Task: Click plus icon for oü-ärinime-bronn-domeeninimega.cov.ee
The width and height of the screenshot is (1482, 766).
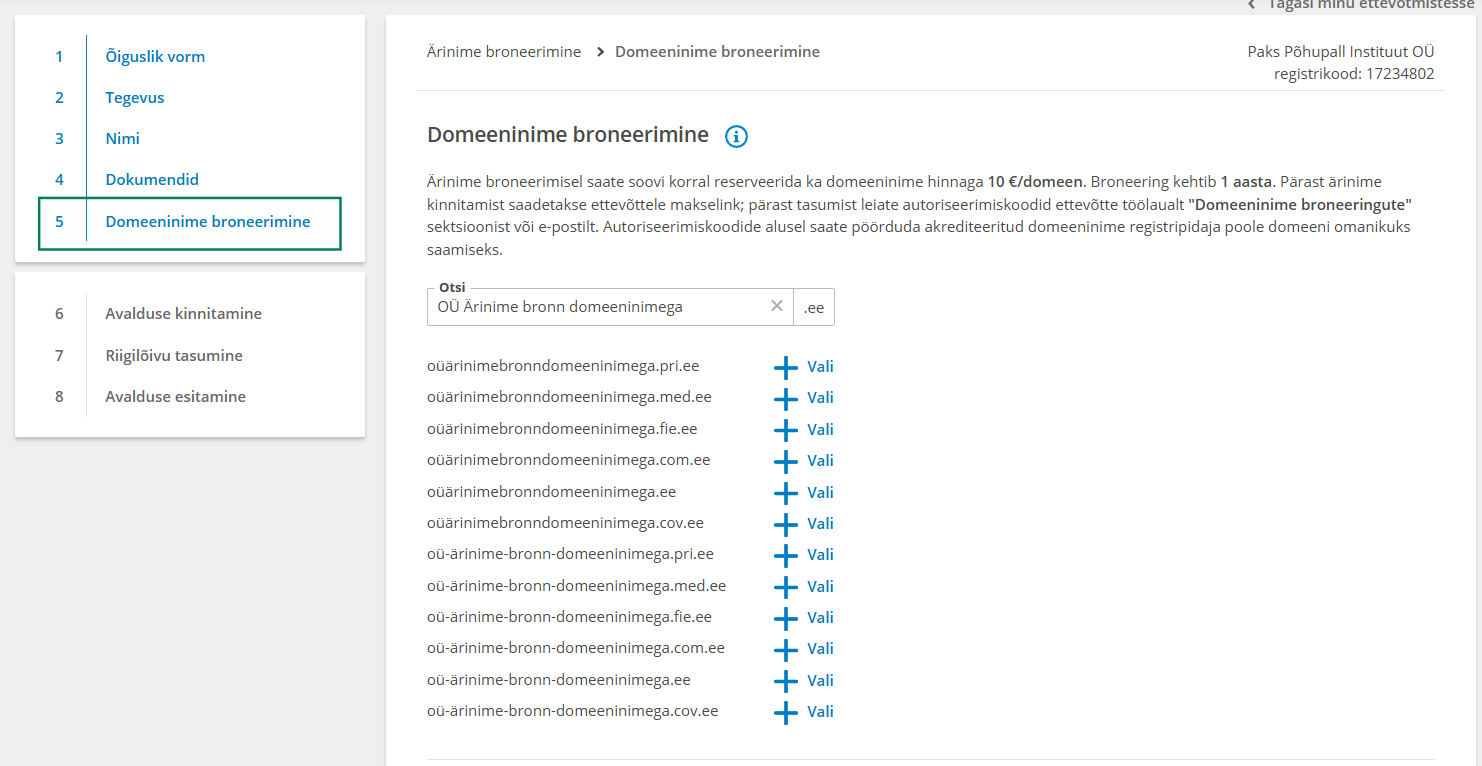Action: (786, 712)
